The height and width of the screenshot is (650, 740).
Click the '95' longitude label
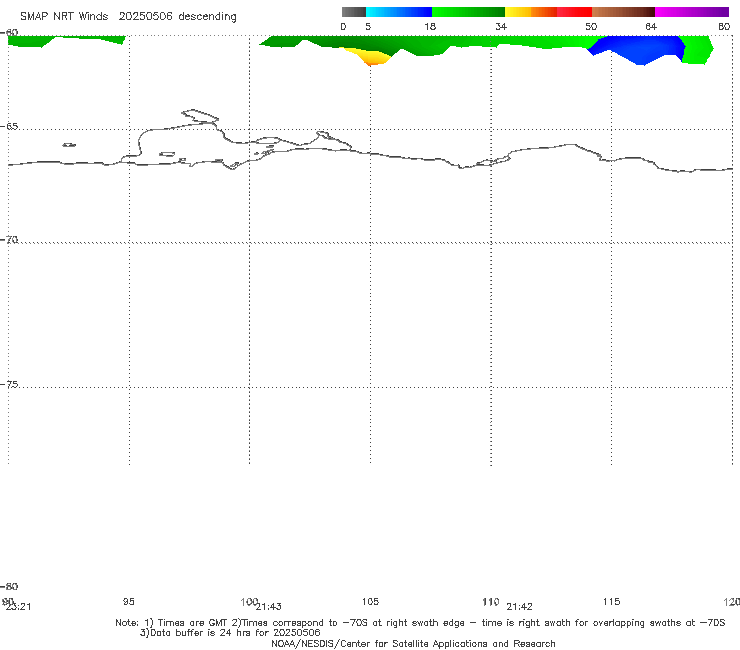128,601
